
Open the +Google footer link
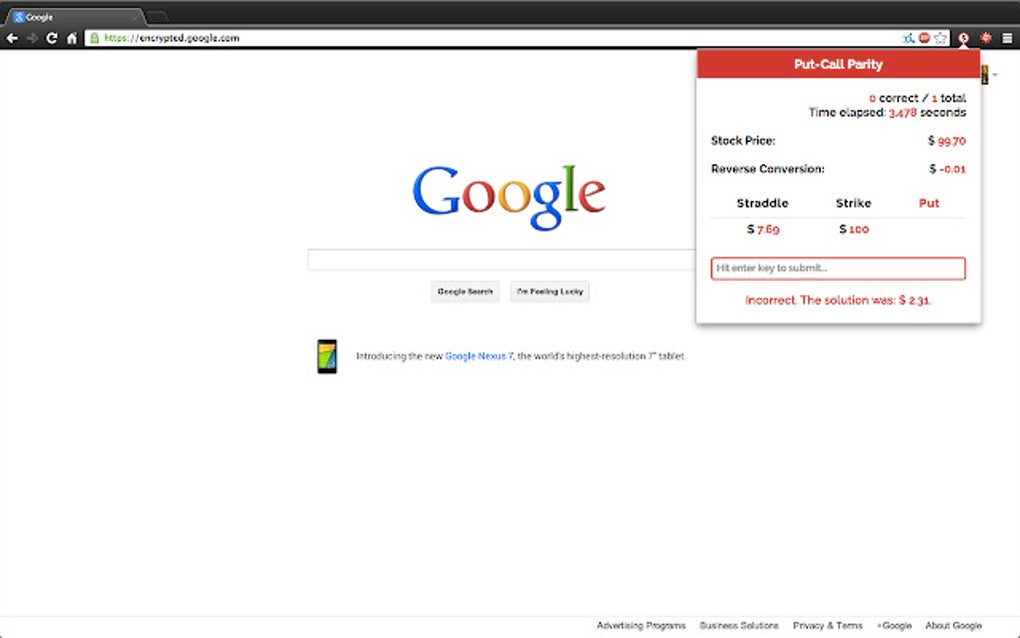pos(894,626)
